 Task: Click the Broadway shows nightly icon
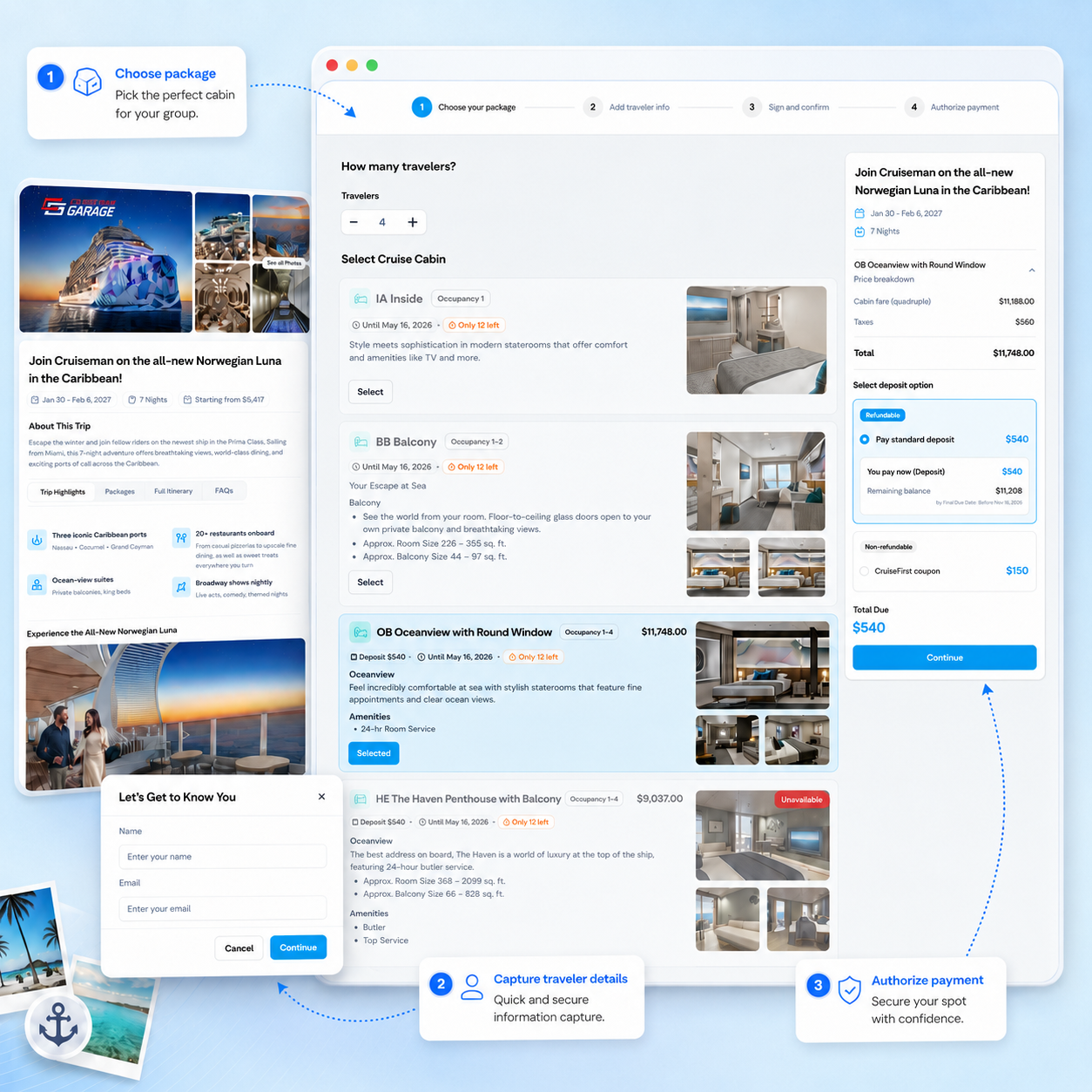[181, 587]
